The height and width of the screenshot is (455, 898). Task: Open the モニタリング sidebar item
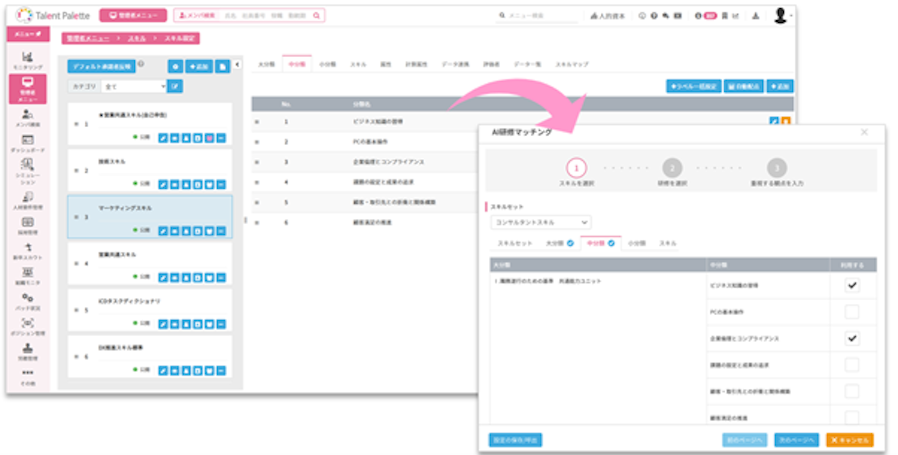27,60
